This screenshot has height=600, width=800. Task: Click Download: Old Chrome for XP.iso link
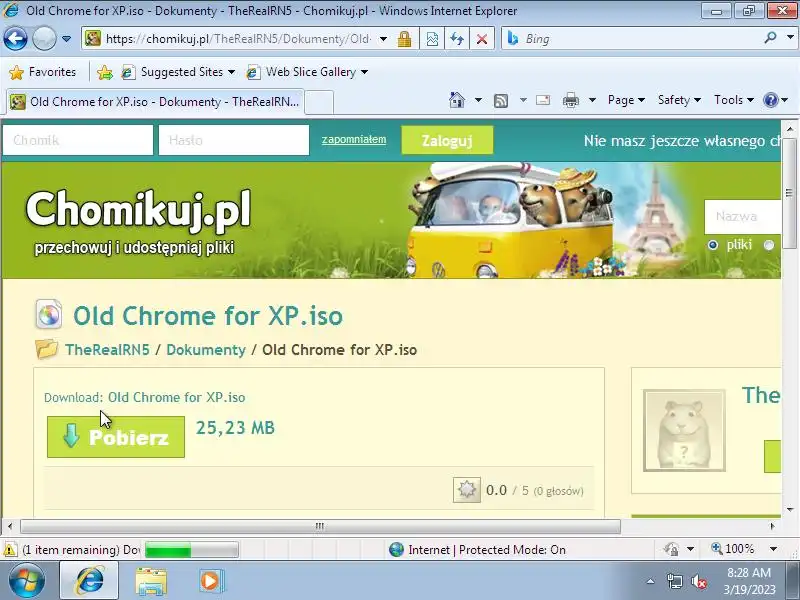click(144, 397)
